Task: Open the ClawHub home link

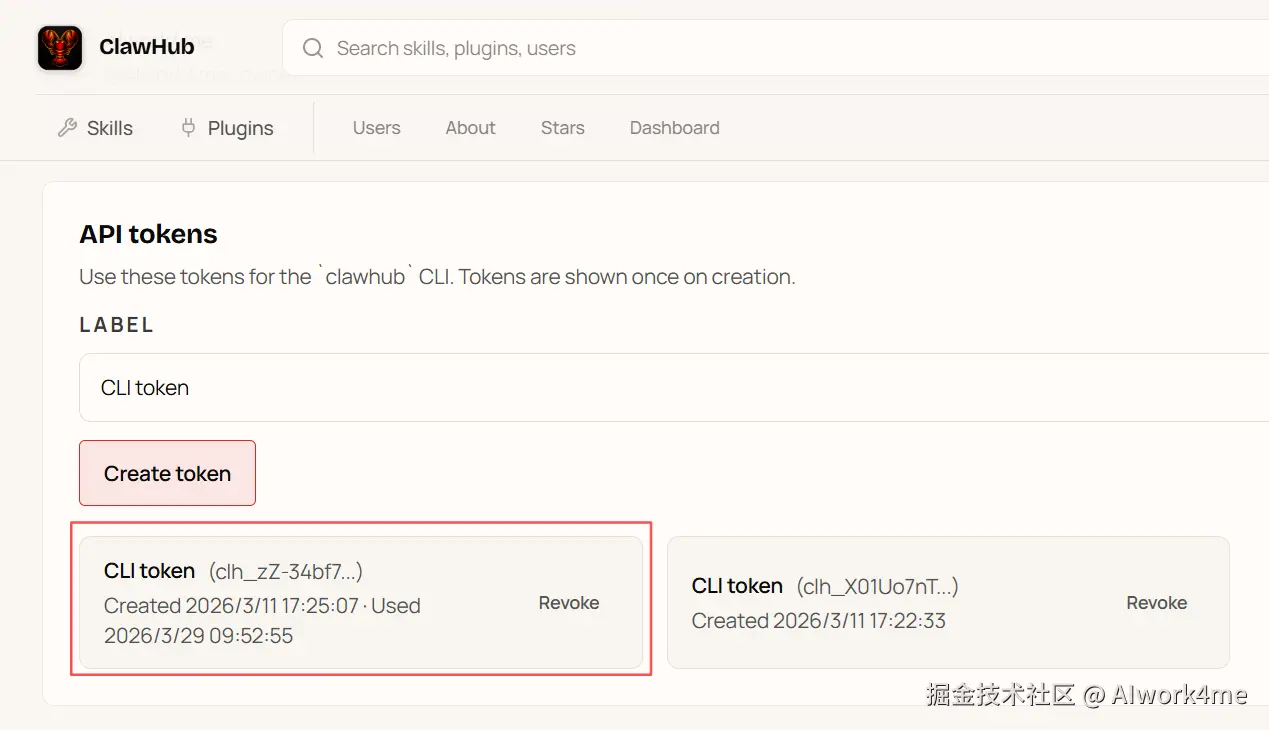Action: 116,47
